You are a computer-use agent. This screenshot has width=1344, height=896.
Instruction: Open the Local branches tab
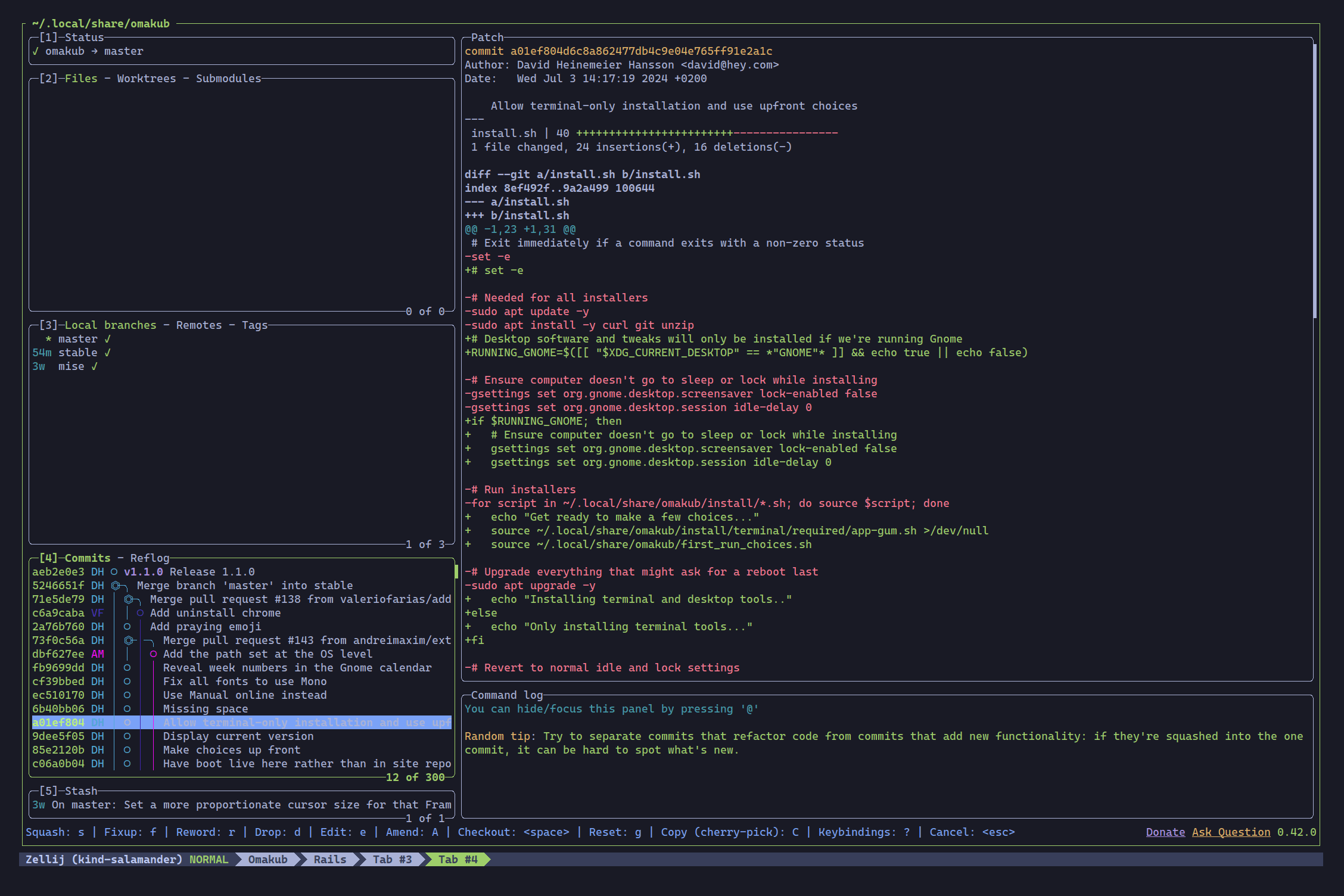(111, 325)
